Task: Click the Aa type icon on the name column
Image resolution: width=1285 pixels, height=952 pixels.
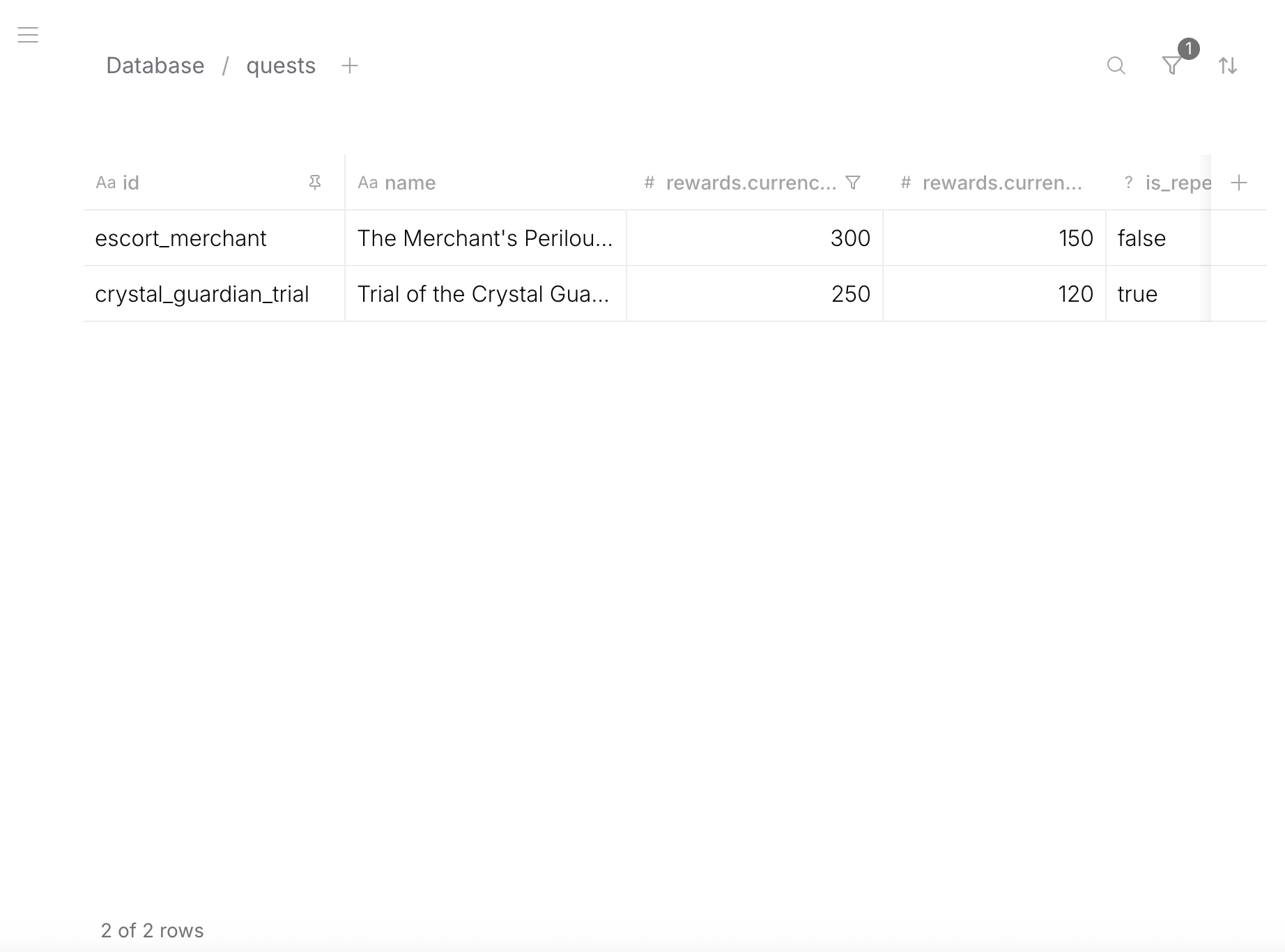Action: [368, 182]
